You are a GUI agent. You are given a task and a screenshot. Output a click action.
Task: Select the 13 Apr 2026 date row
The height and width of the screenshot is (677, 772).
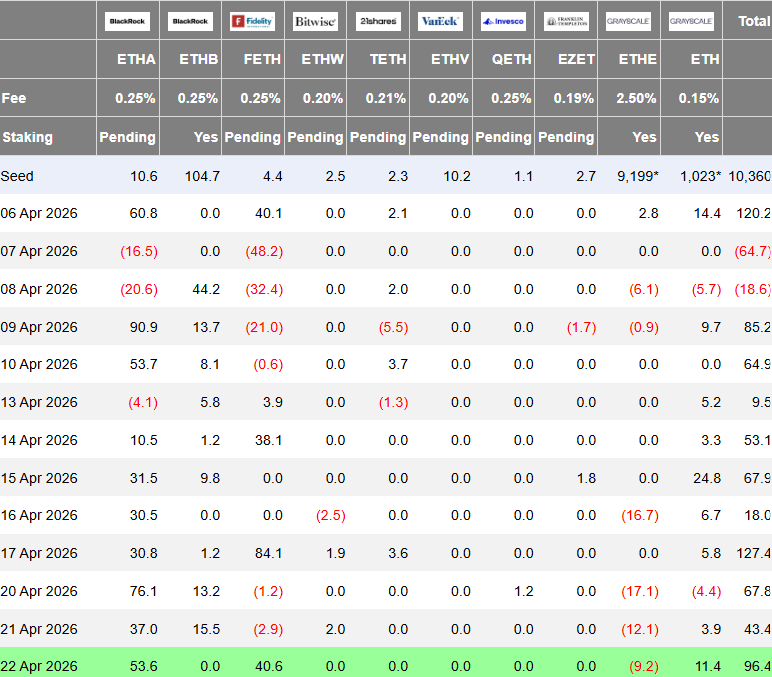pyautogui.click(x=386, y=402)
